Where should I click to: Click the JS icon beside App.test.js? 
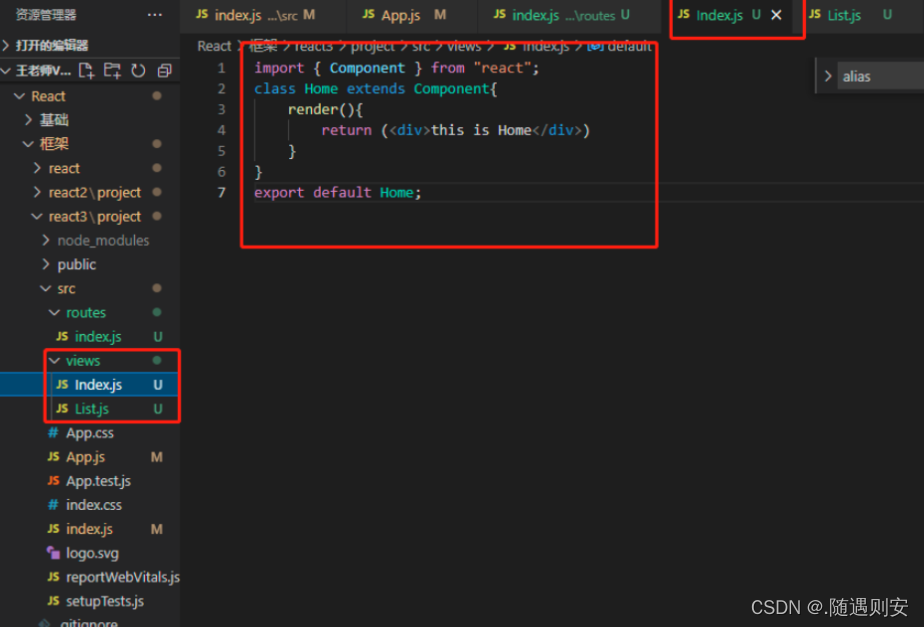pos(52,481)
